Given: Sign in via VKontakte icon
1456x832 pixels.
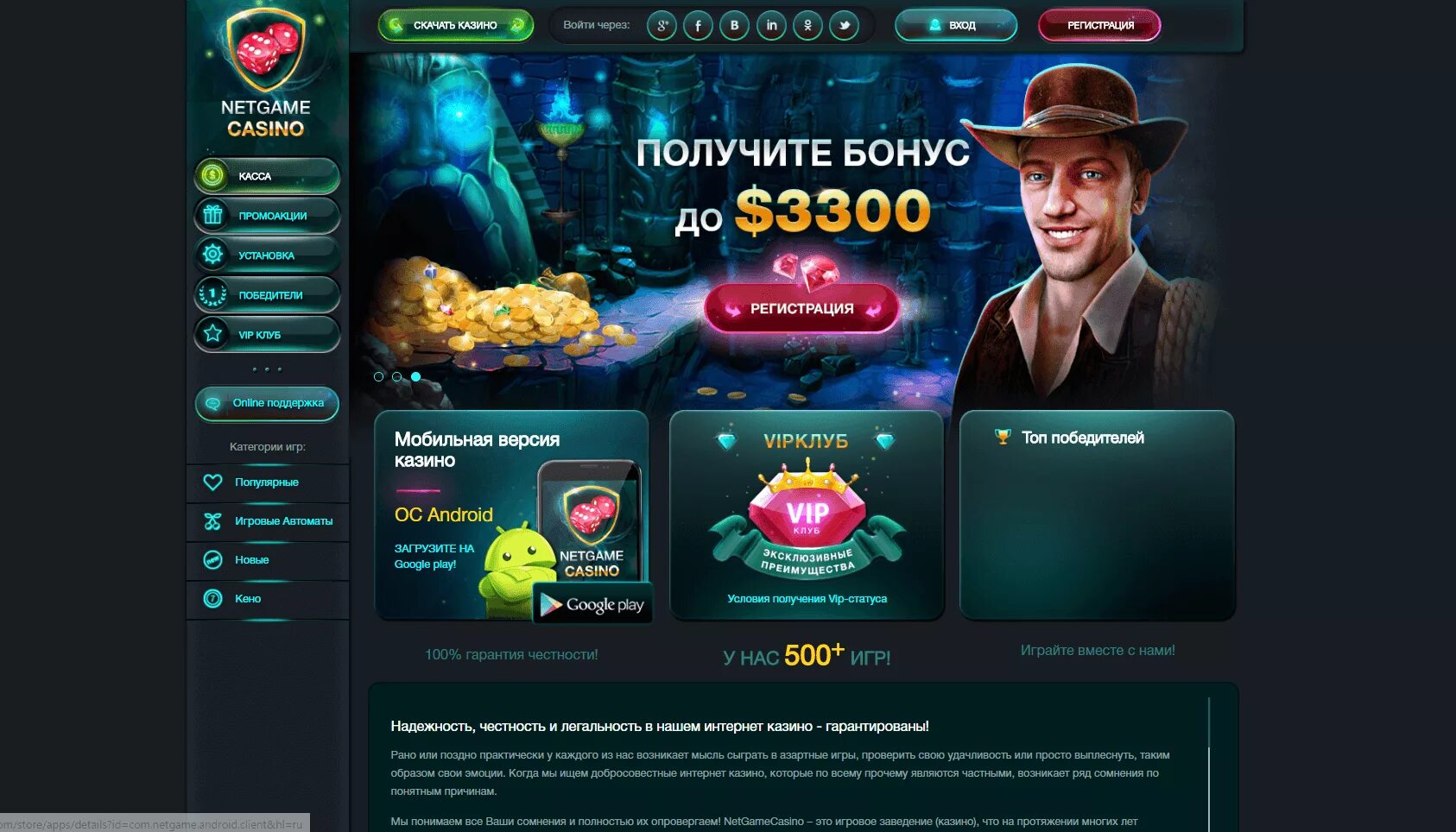Looking at the screenshot, I should (x=734, y=26).
